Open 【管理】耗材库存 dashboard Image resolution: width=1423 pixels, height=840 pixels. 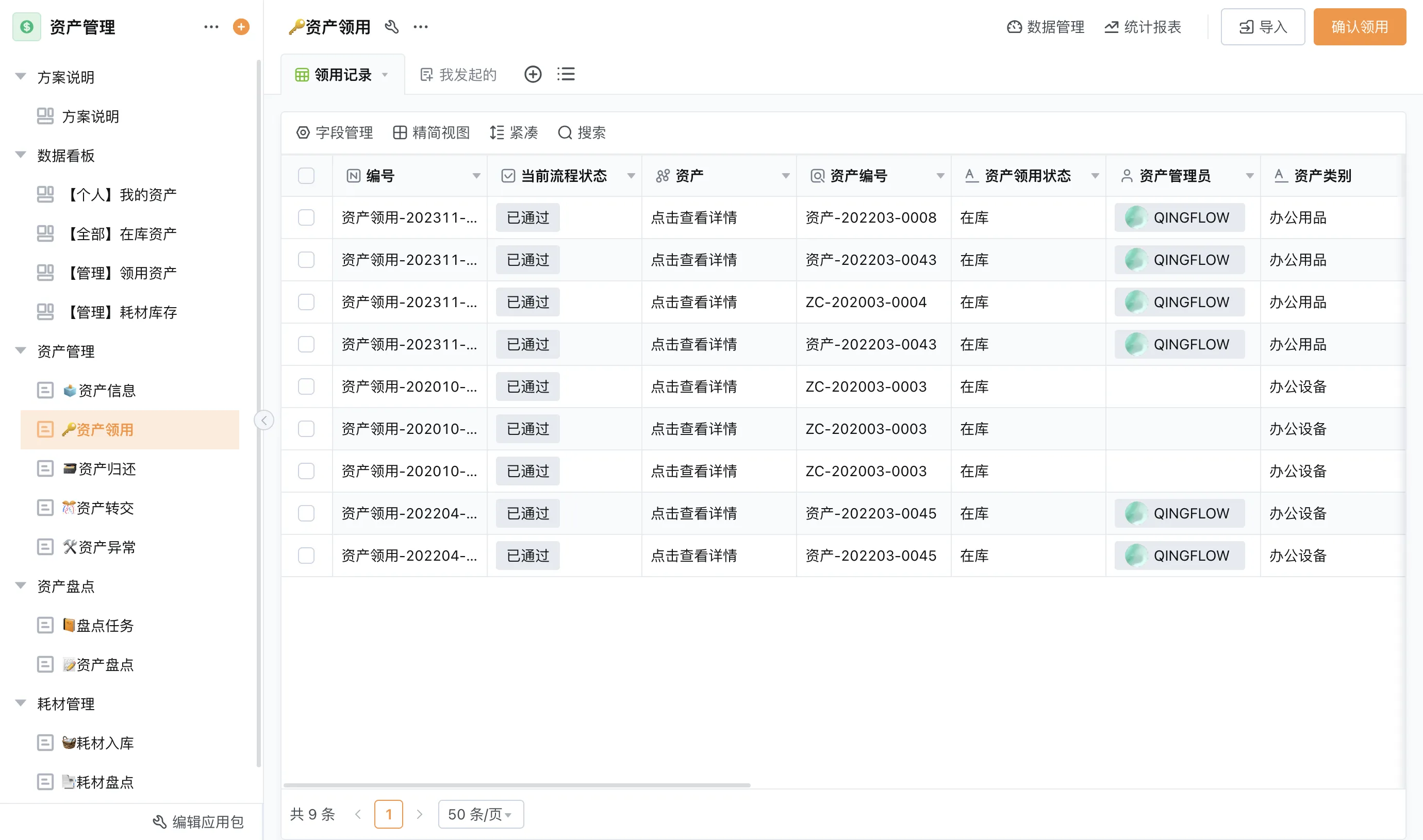130,312
